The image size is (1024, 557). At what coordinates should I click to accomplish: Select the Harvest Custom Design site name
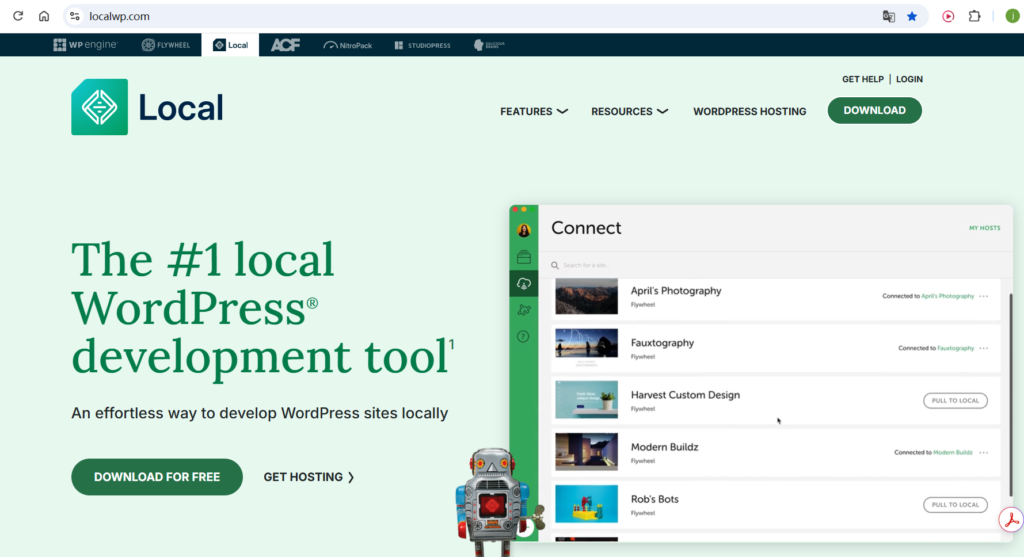[685, 395]
